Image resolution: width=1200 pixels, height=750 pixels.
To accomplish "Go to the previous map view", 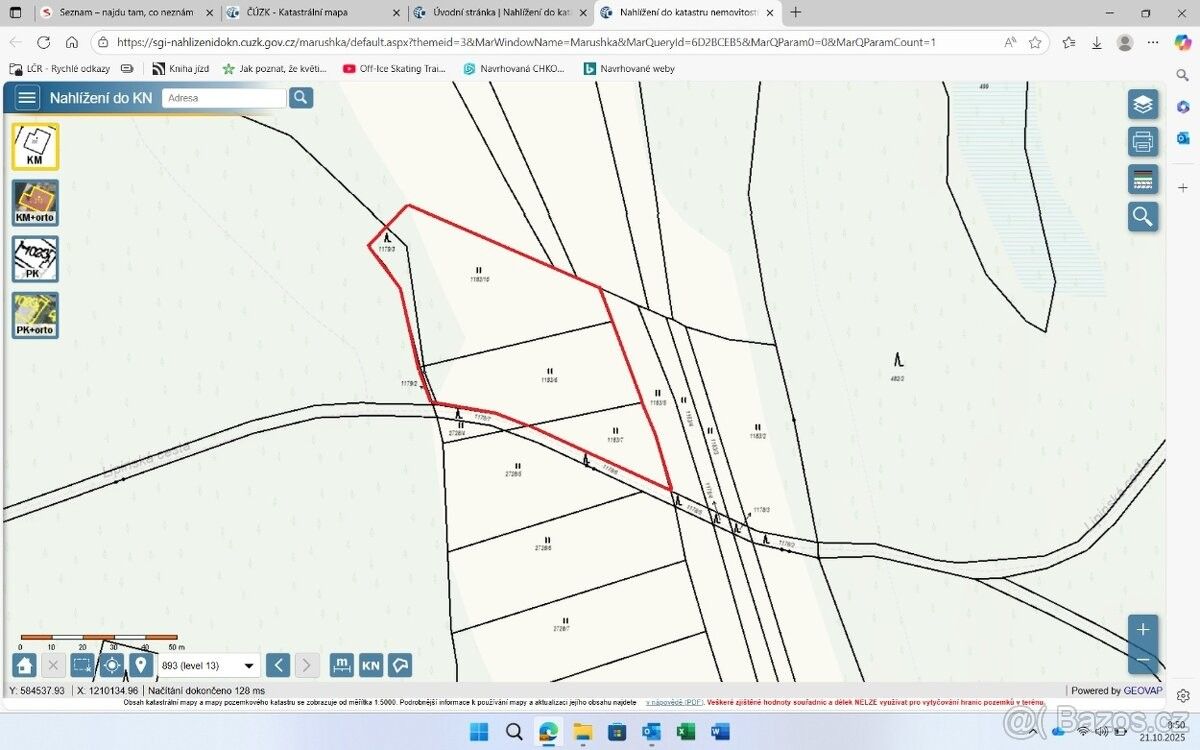I will coord(279,665).
